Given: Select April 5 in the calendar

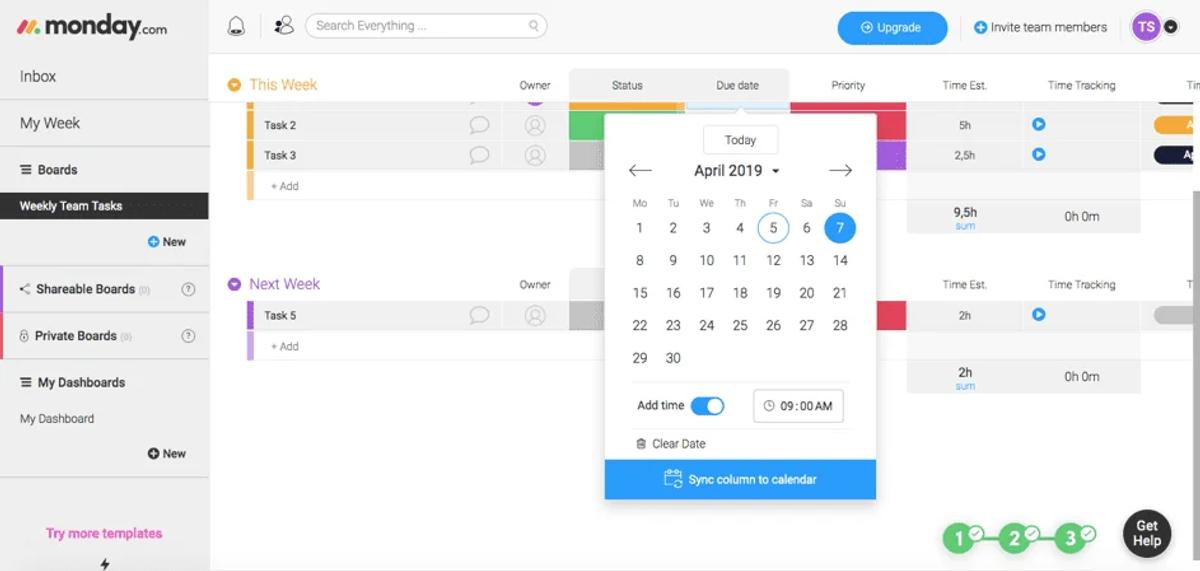Looking at the screenshot, I should click(x=773, y=228).
